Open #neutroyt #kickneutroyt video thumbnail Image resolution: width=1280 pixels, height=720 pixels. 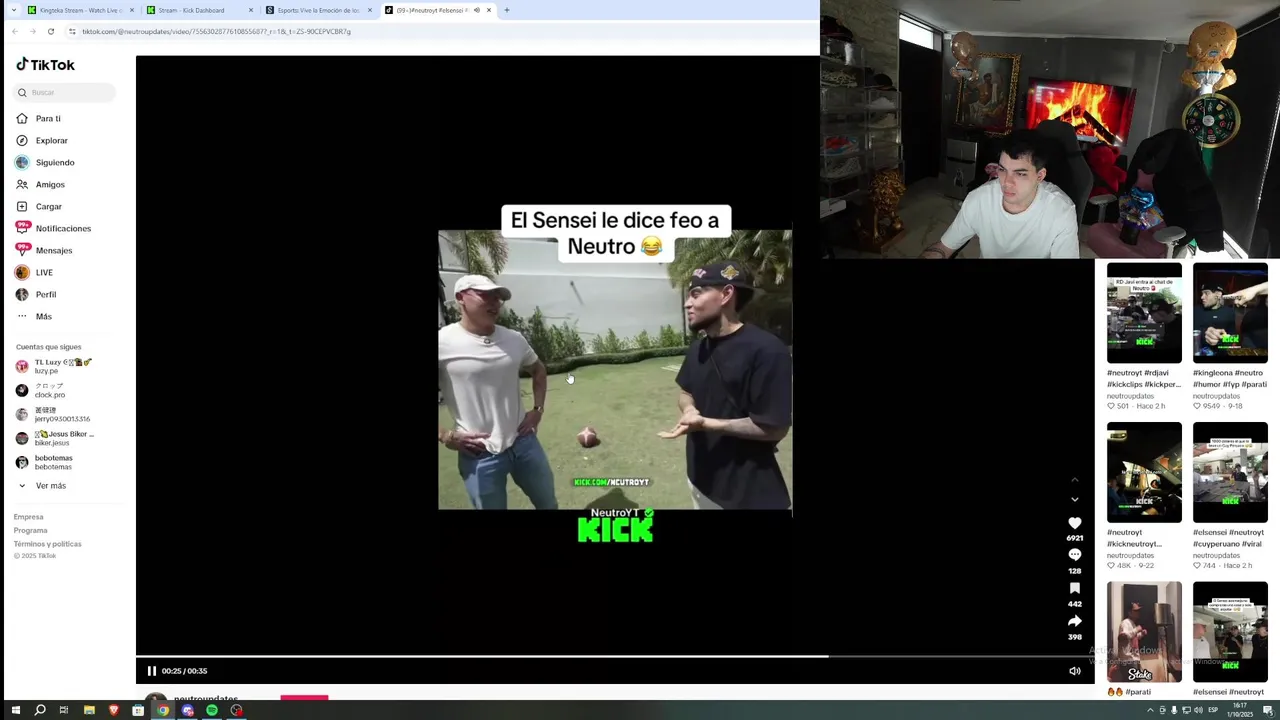pos(1144,472)
